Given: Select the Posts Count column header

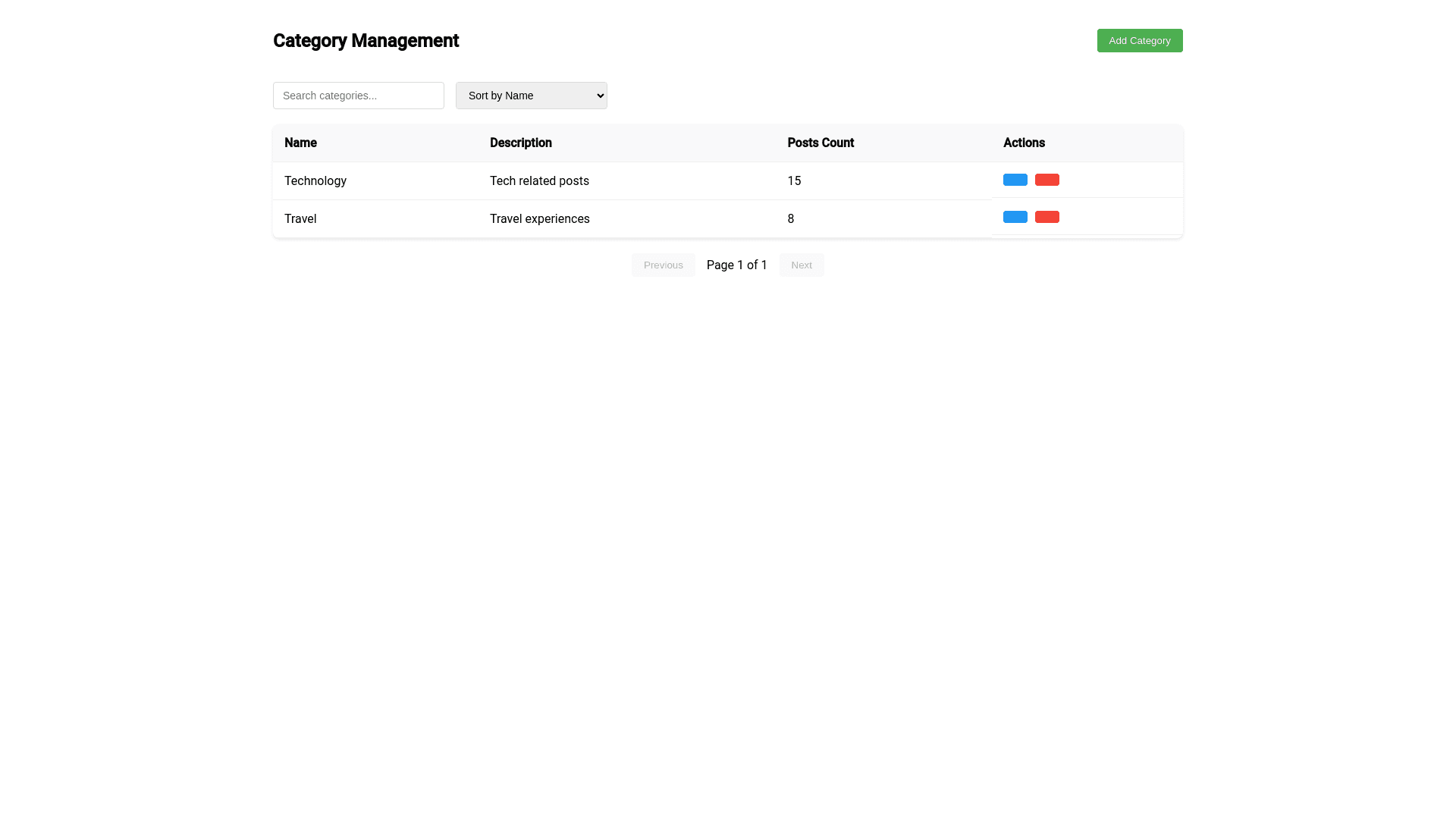Looking at the screenshot, I should [821, 143].
